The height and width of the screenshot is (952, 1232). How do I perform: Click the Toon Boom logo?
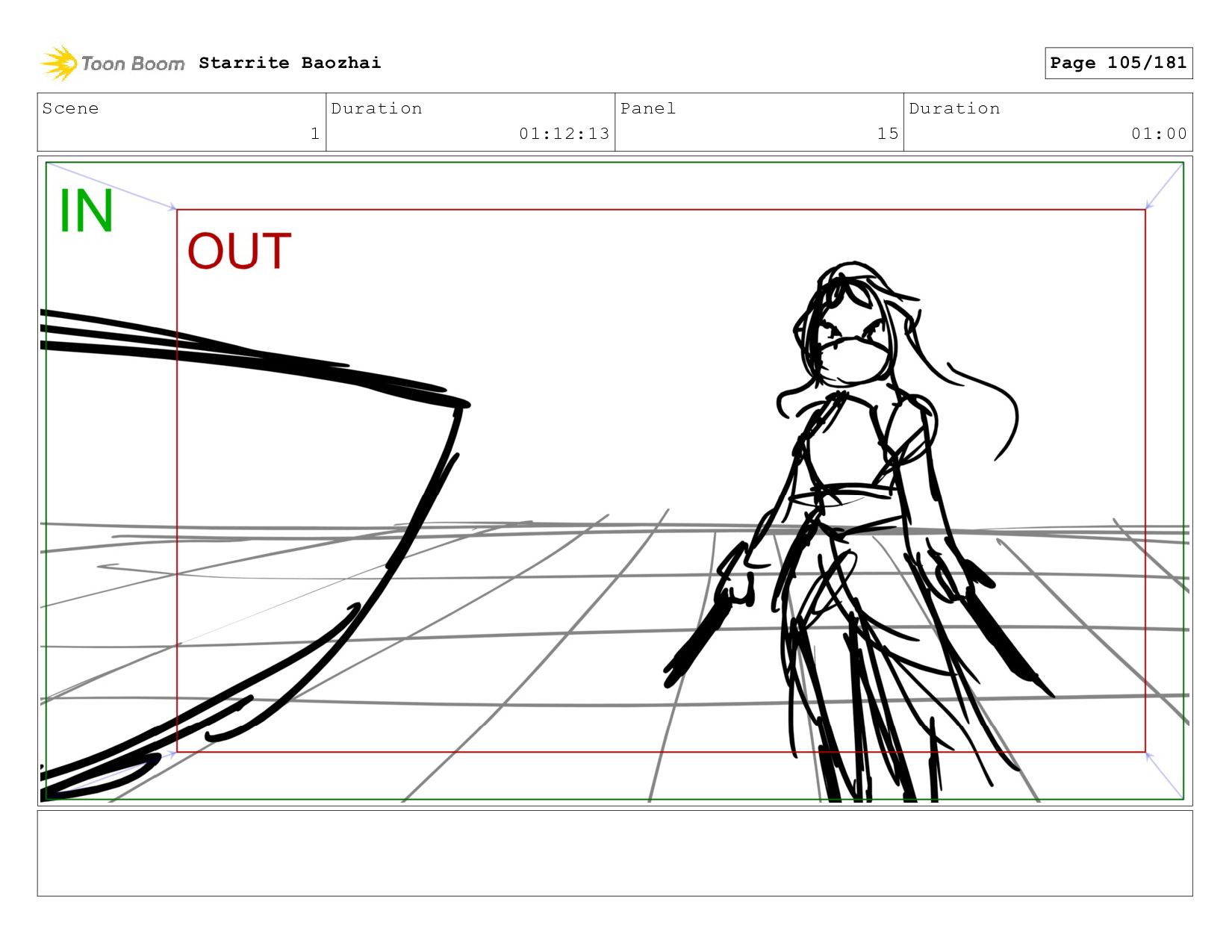point(112,63)
